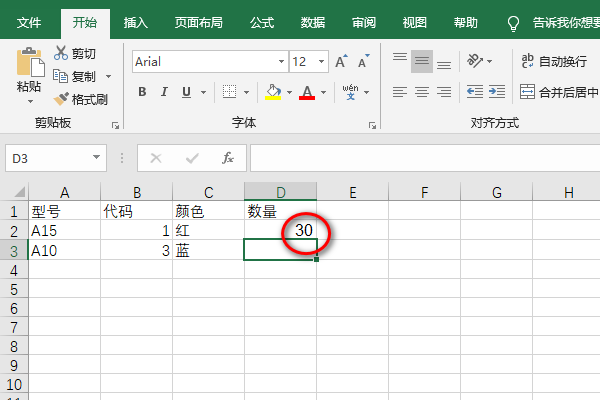Click the formula bar cancel X

click(x=156, y=158)
